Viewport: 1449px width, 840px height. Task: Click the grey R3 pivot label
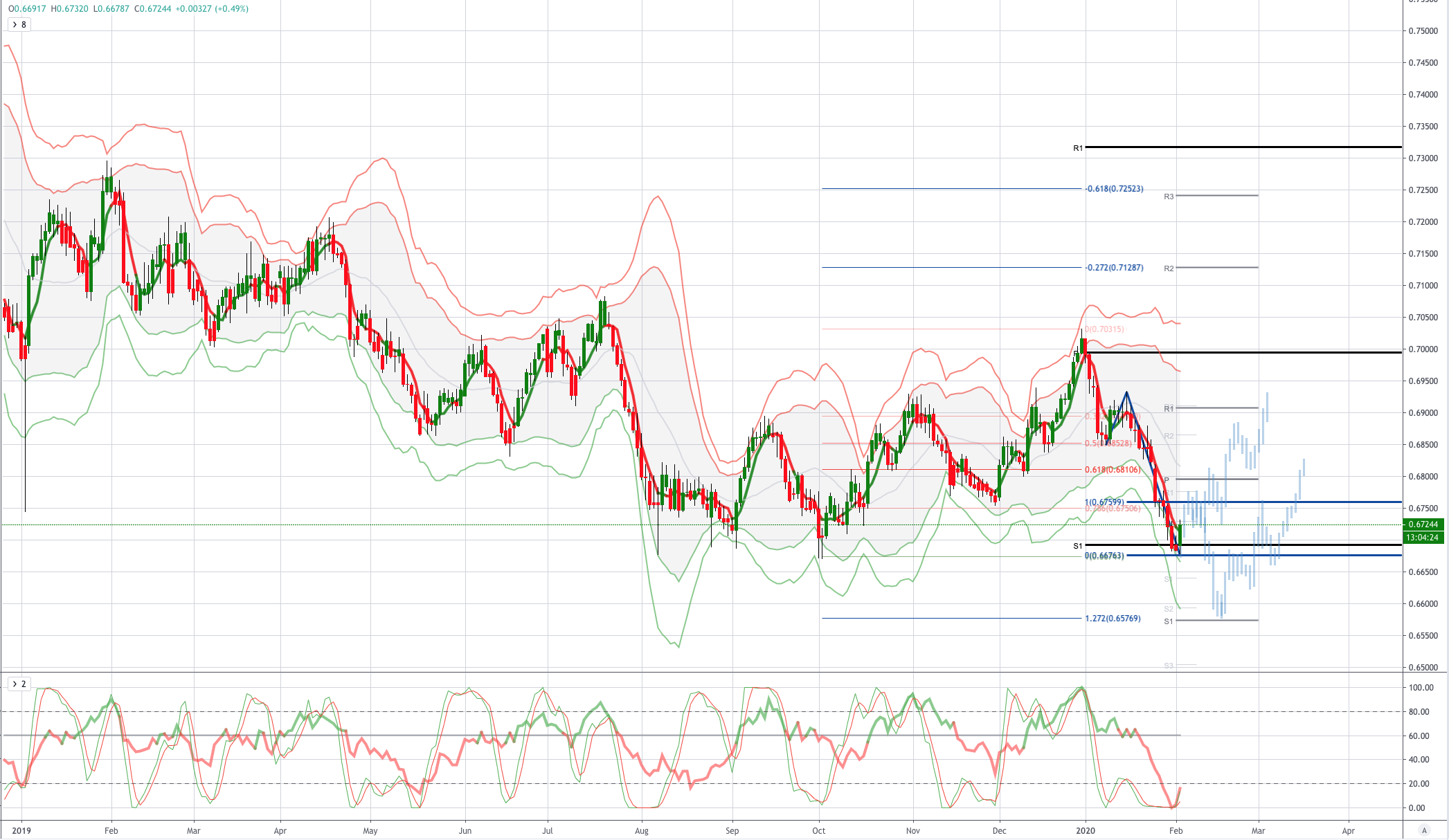(x=1169, y=197)
